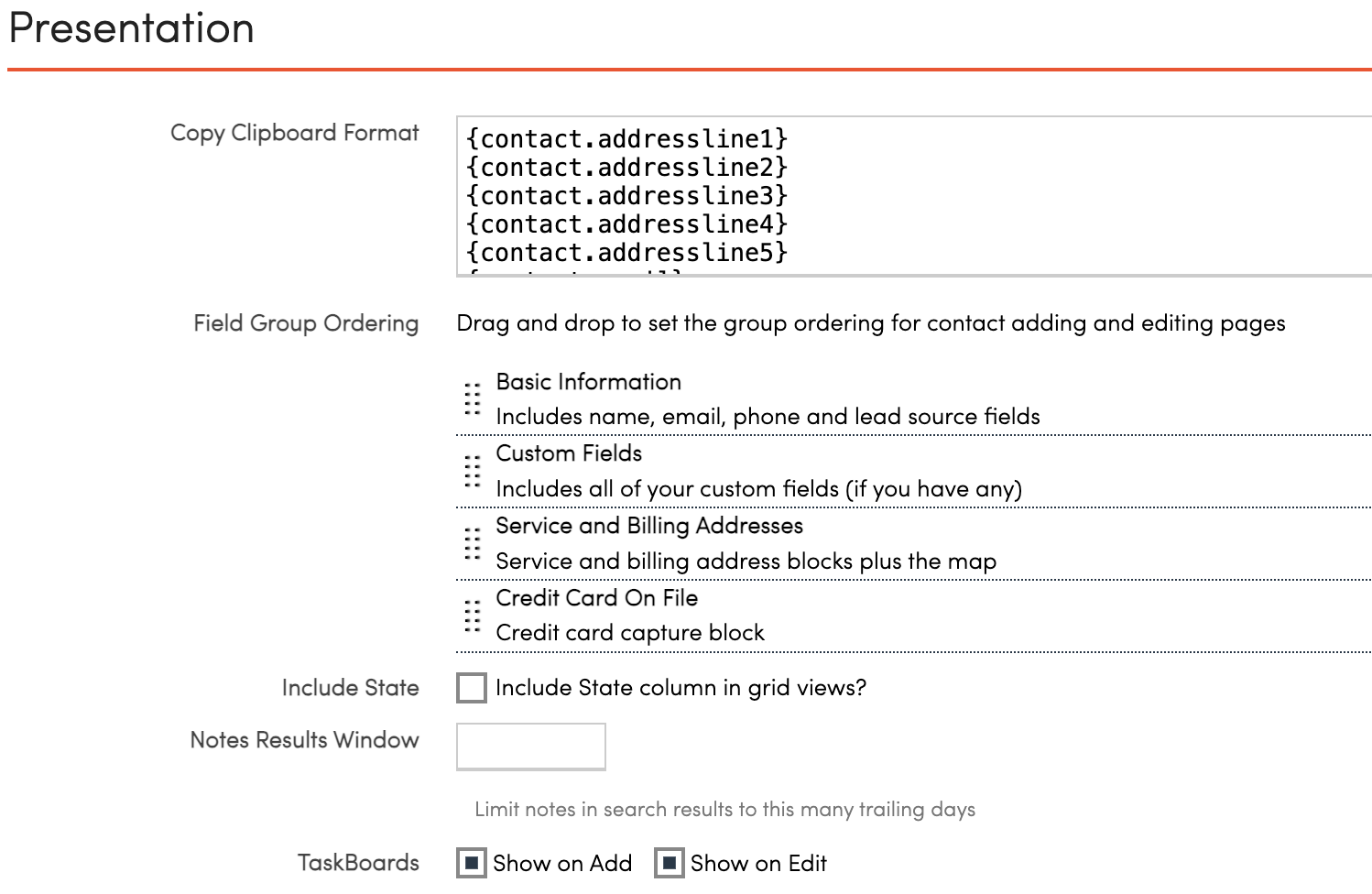The height and width of the screenshot is (894, 1372).
Task: Click the TaskBoards field label
Action: (x=358, y=863)
